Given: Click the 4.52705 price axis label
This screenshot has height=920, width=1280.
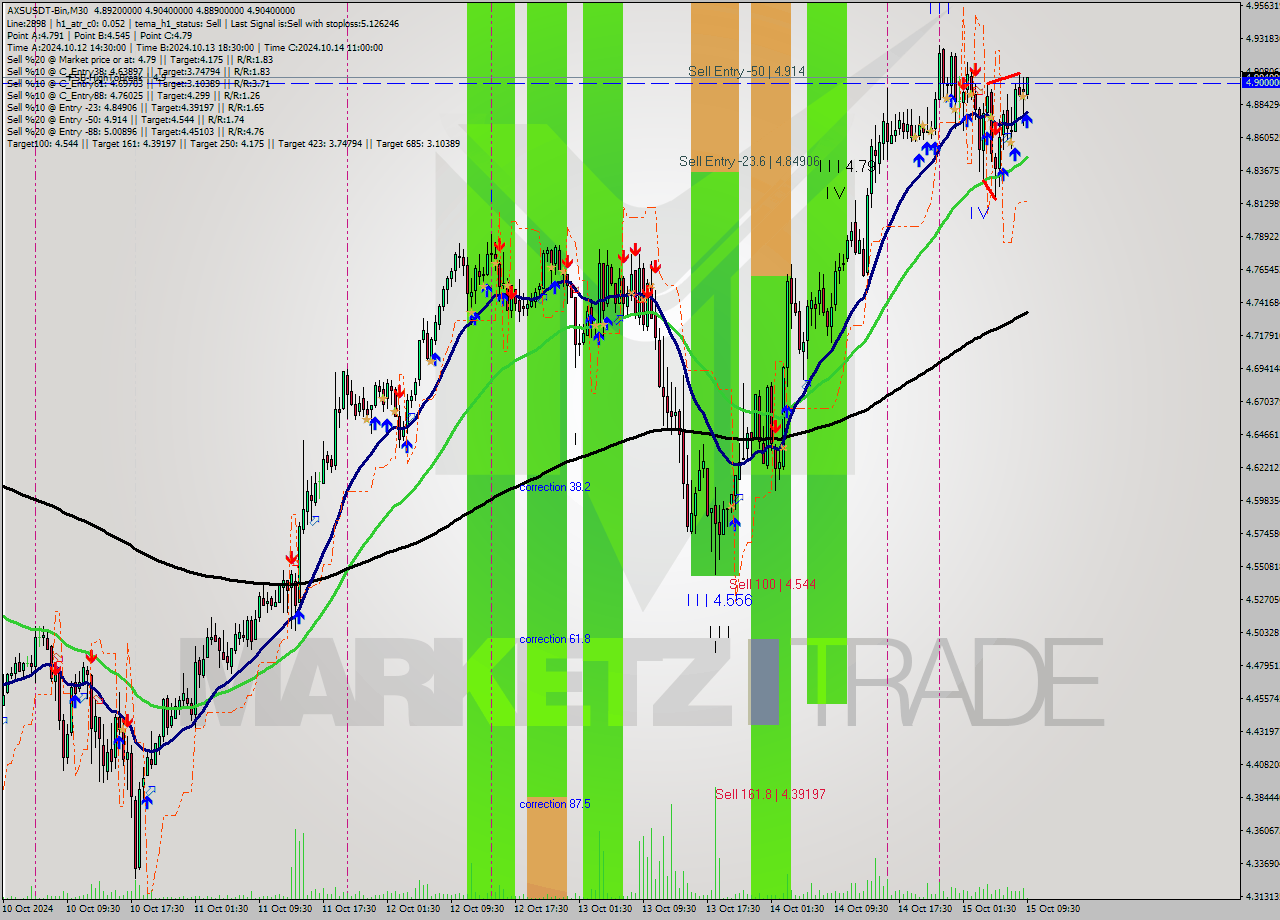Looking at the screenshot, I should pos(1262,599).
